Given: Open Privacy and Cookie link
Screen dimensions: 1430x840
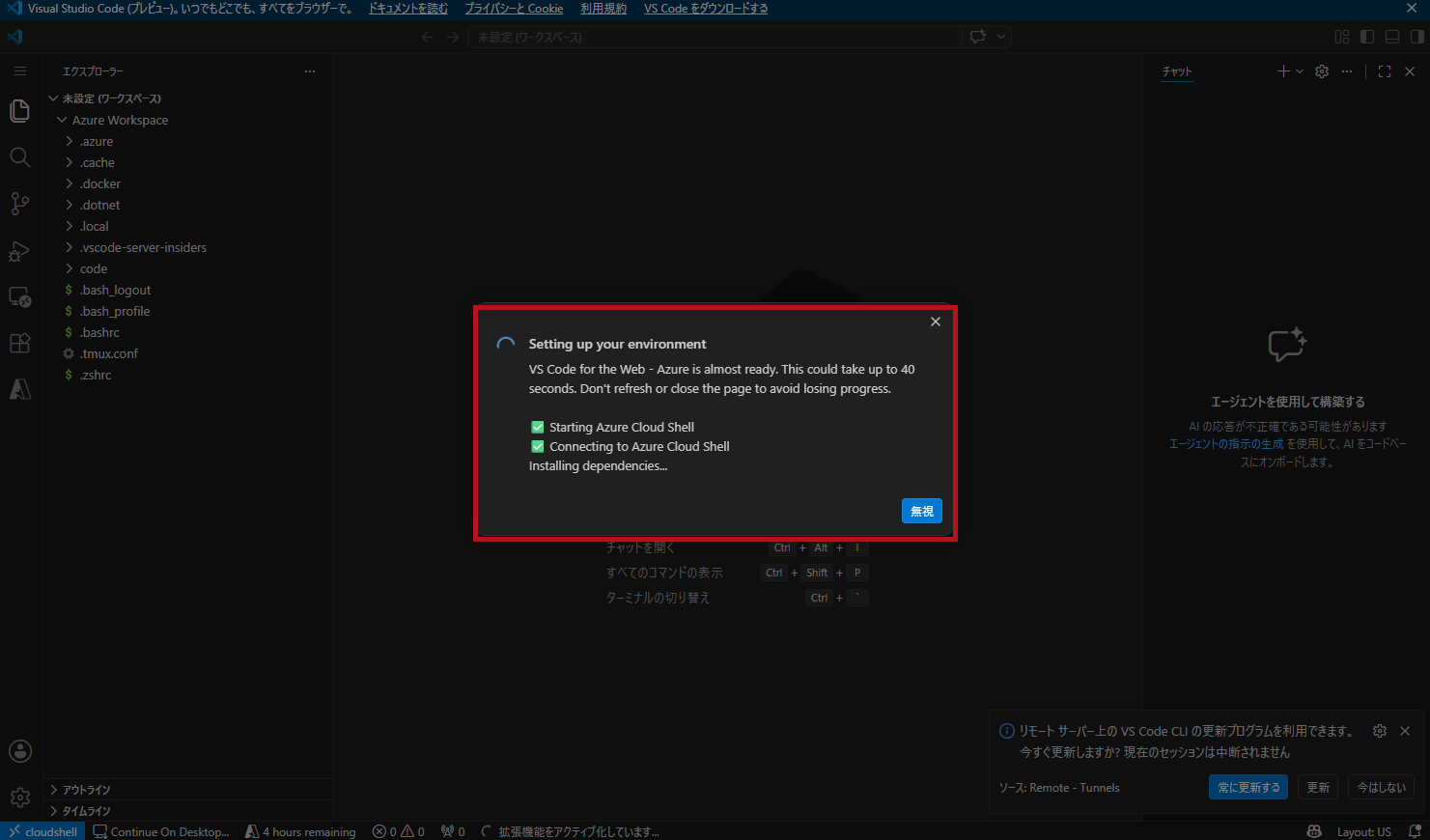Looking at the screenshot, I should 514,9.
